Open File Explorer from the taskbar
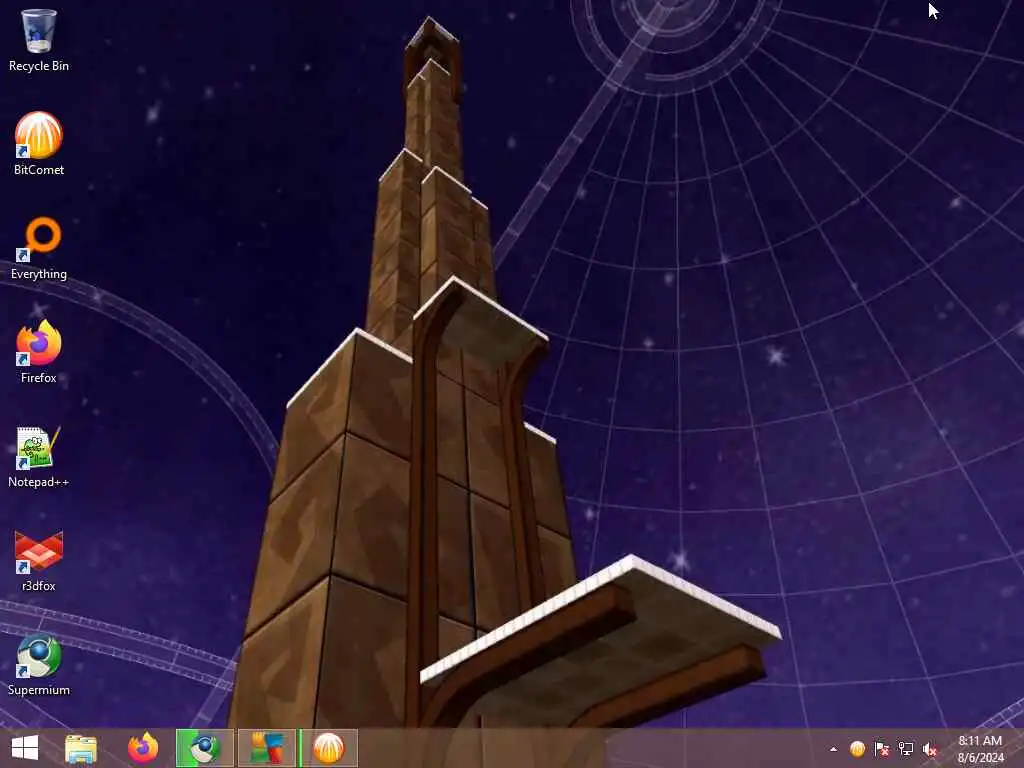The height and width of the screenshot is (768, 1024). click(81, 748)
